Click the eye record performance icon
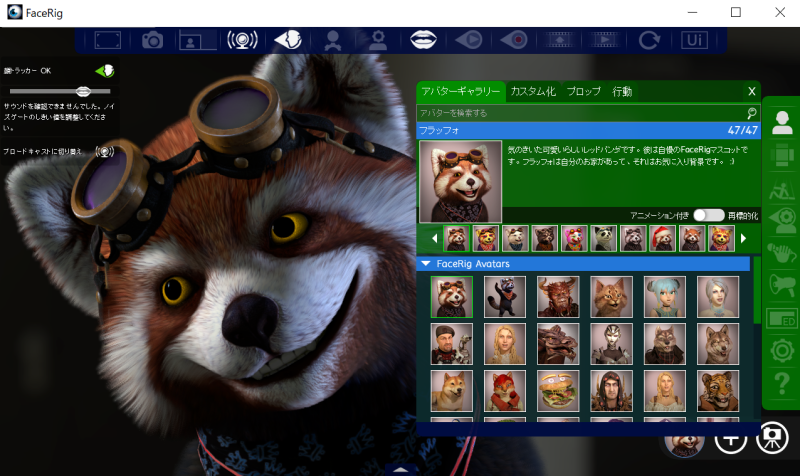 (x=514, y=40)
